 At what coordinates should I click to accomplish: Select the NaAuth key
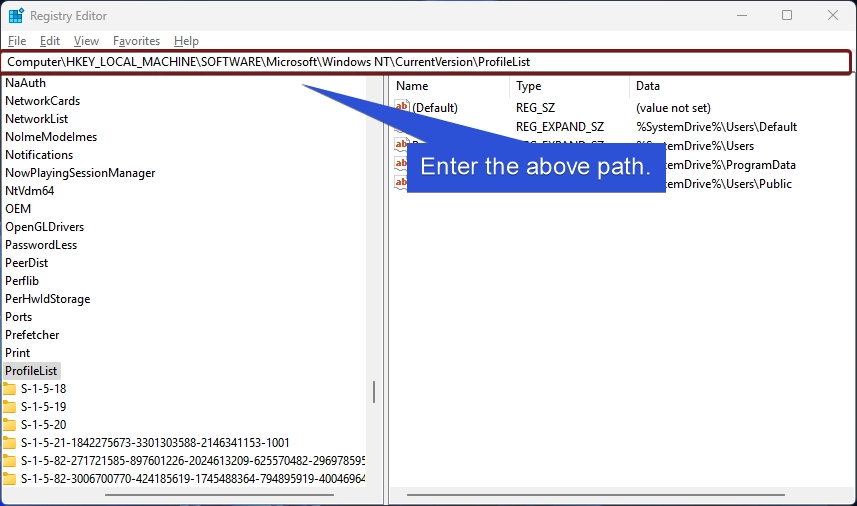26,83
